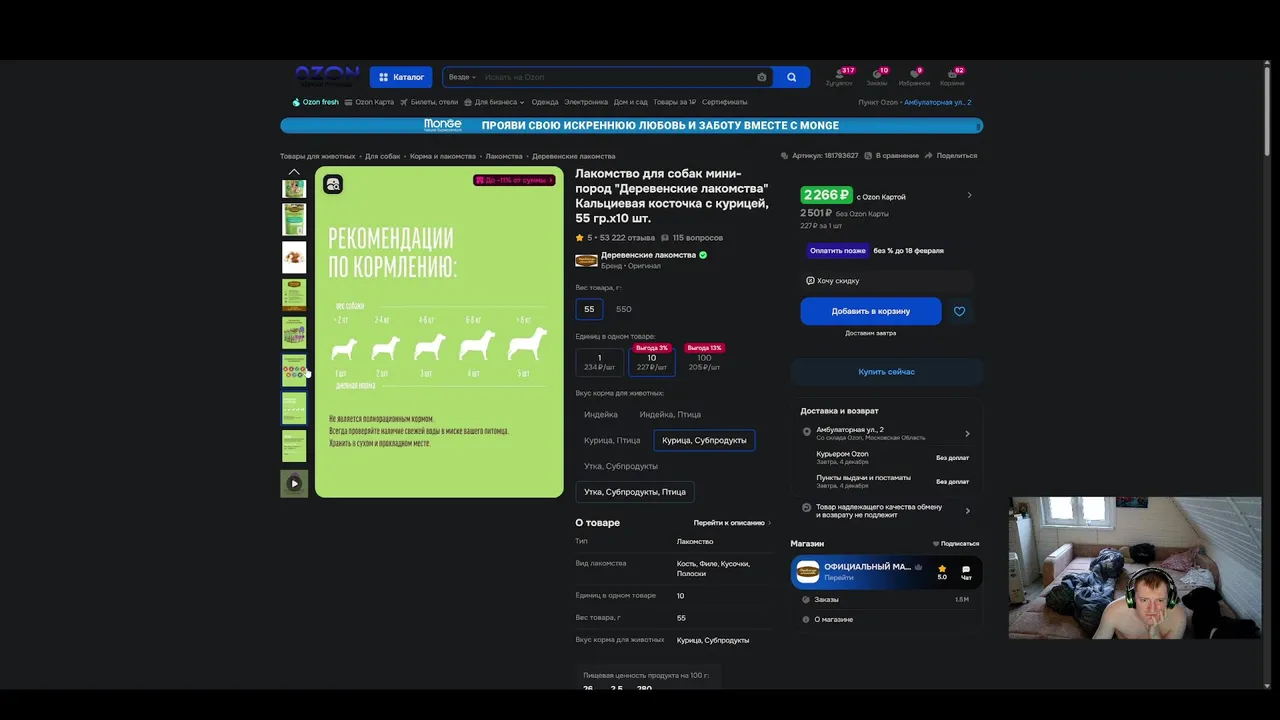Open the Ozon home logo

pyautogui.click(x=327, y=77)
